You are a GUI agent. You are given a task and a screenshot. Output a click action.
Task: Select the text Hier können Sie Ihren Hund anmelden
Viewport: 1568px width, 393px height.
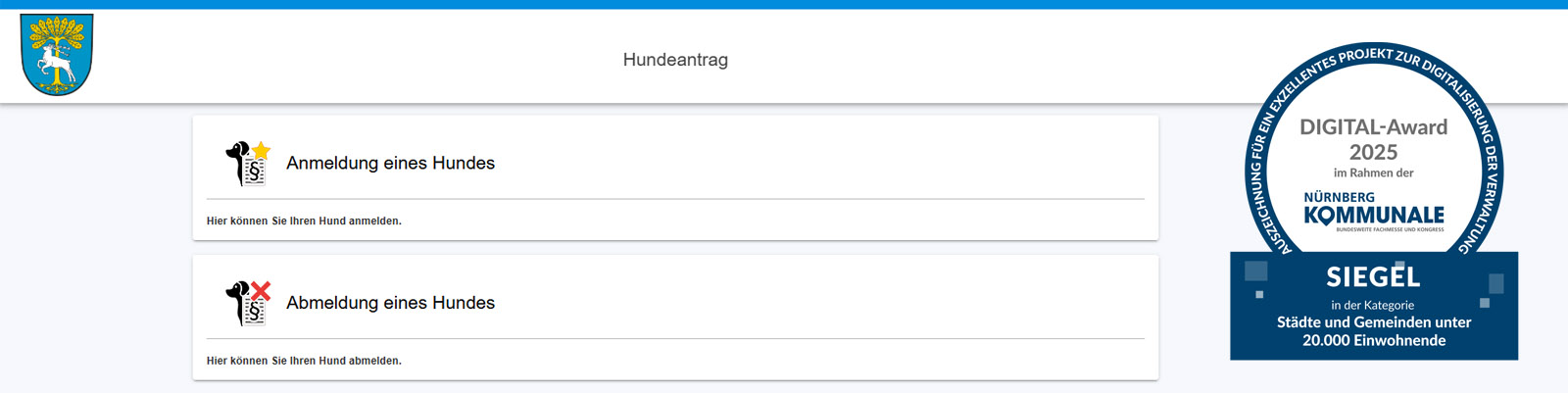click(304, 221)
